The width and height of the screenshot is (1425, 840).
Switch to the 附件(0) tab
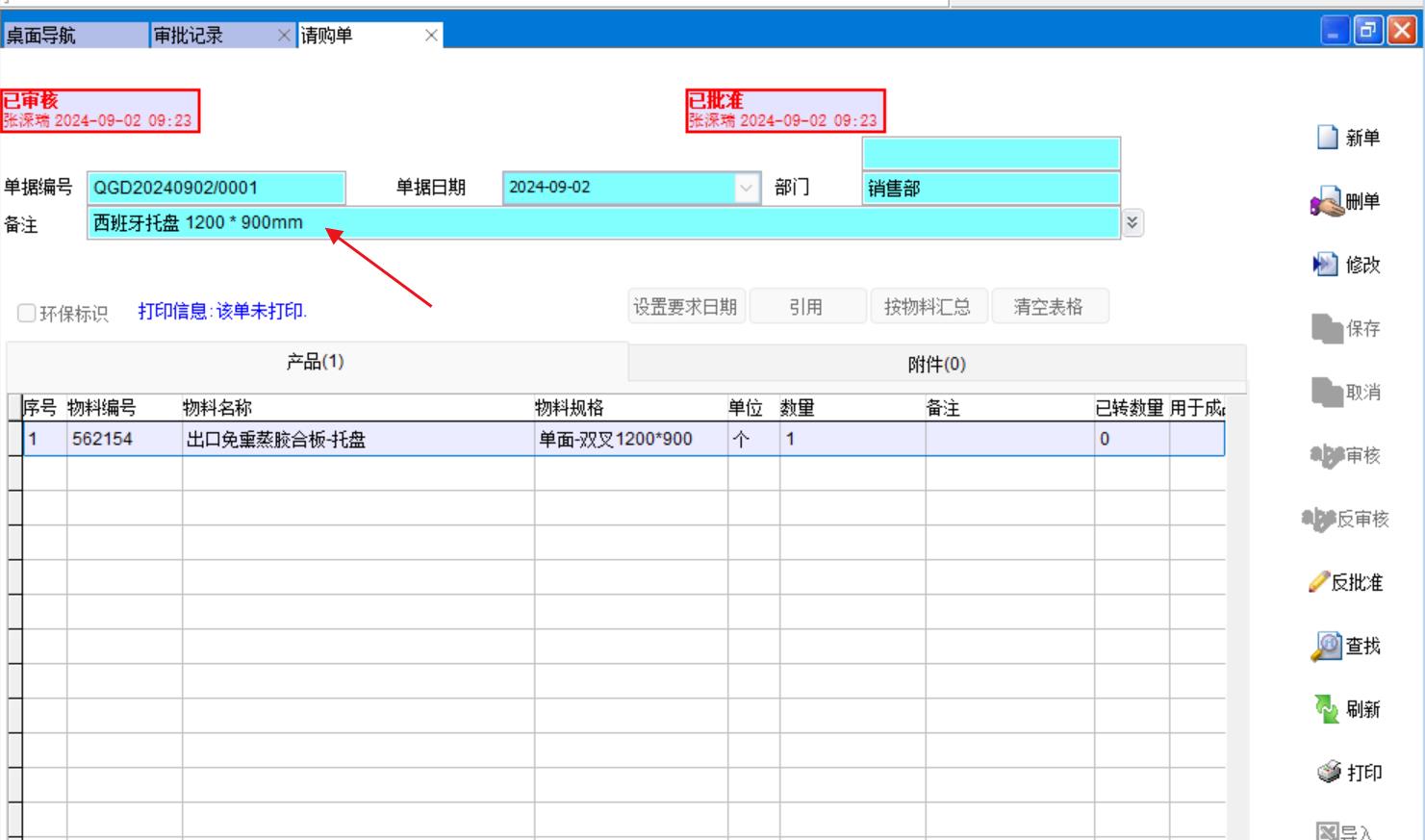936,364
